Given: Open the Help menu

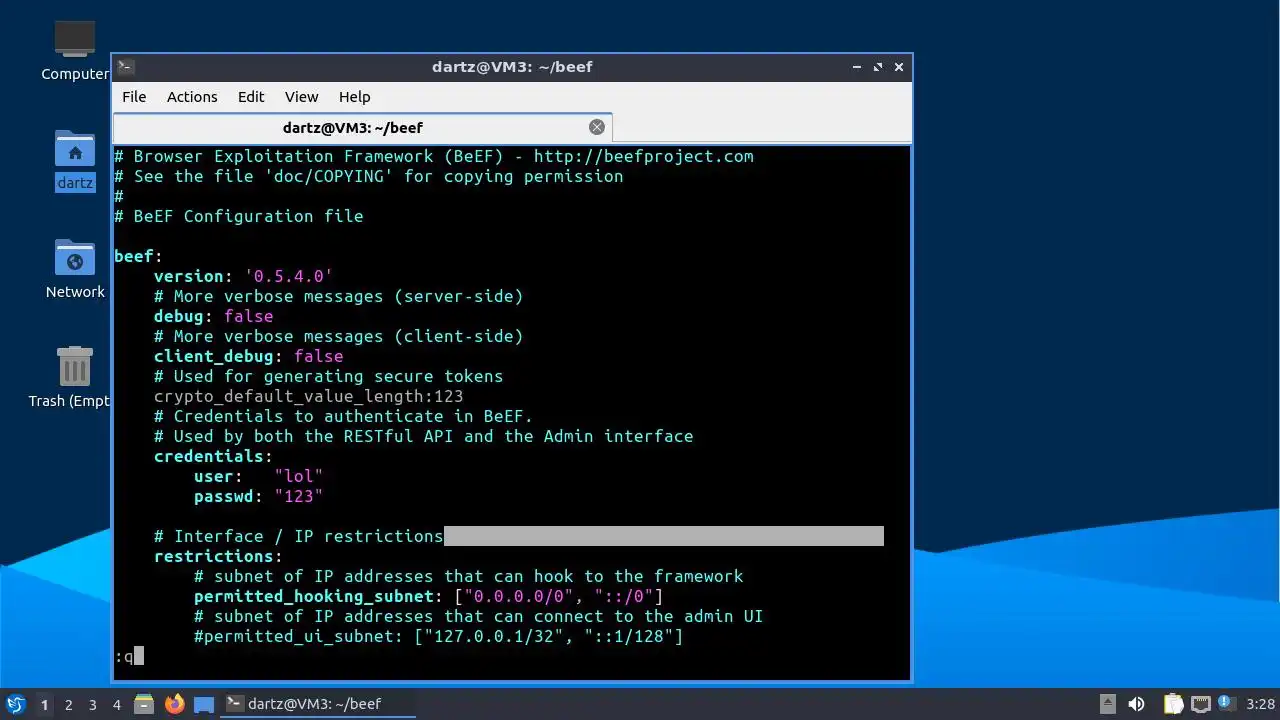Looking at the screenshot, I should (354, 97).
